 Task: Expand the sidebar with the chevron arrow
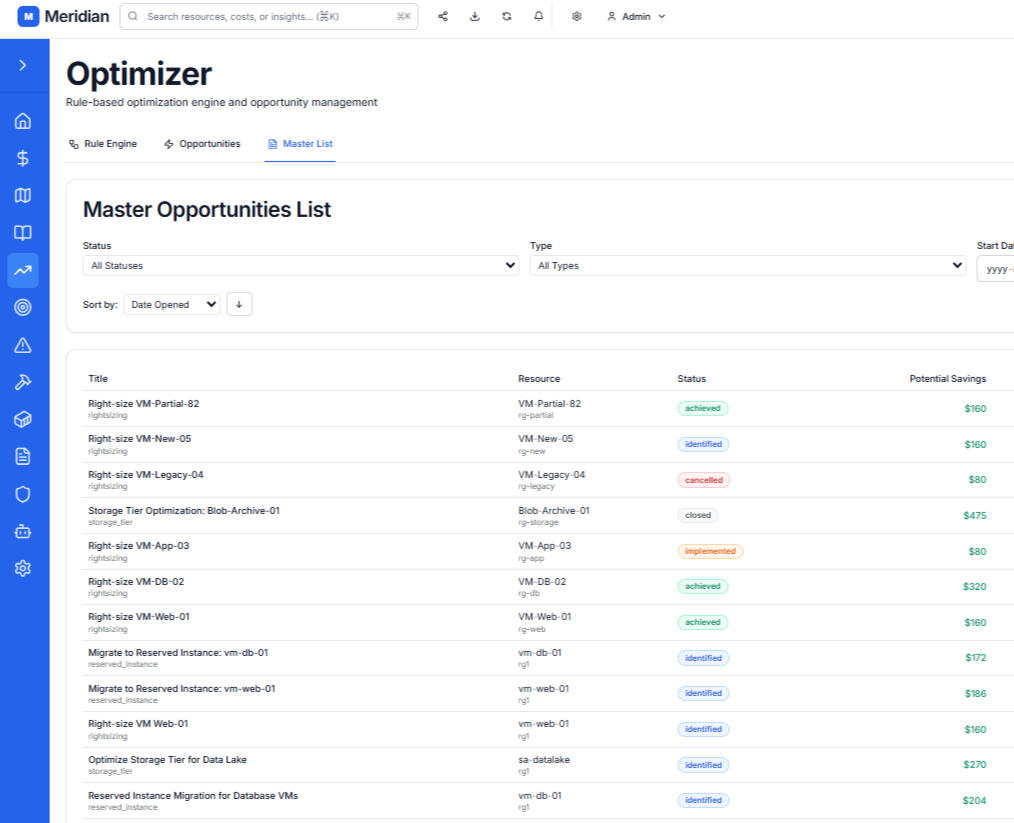[23, 65]
